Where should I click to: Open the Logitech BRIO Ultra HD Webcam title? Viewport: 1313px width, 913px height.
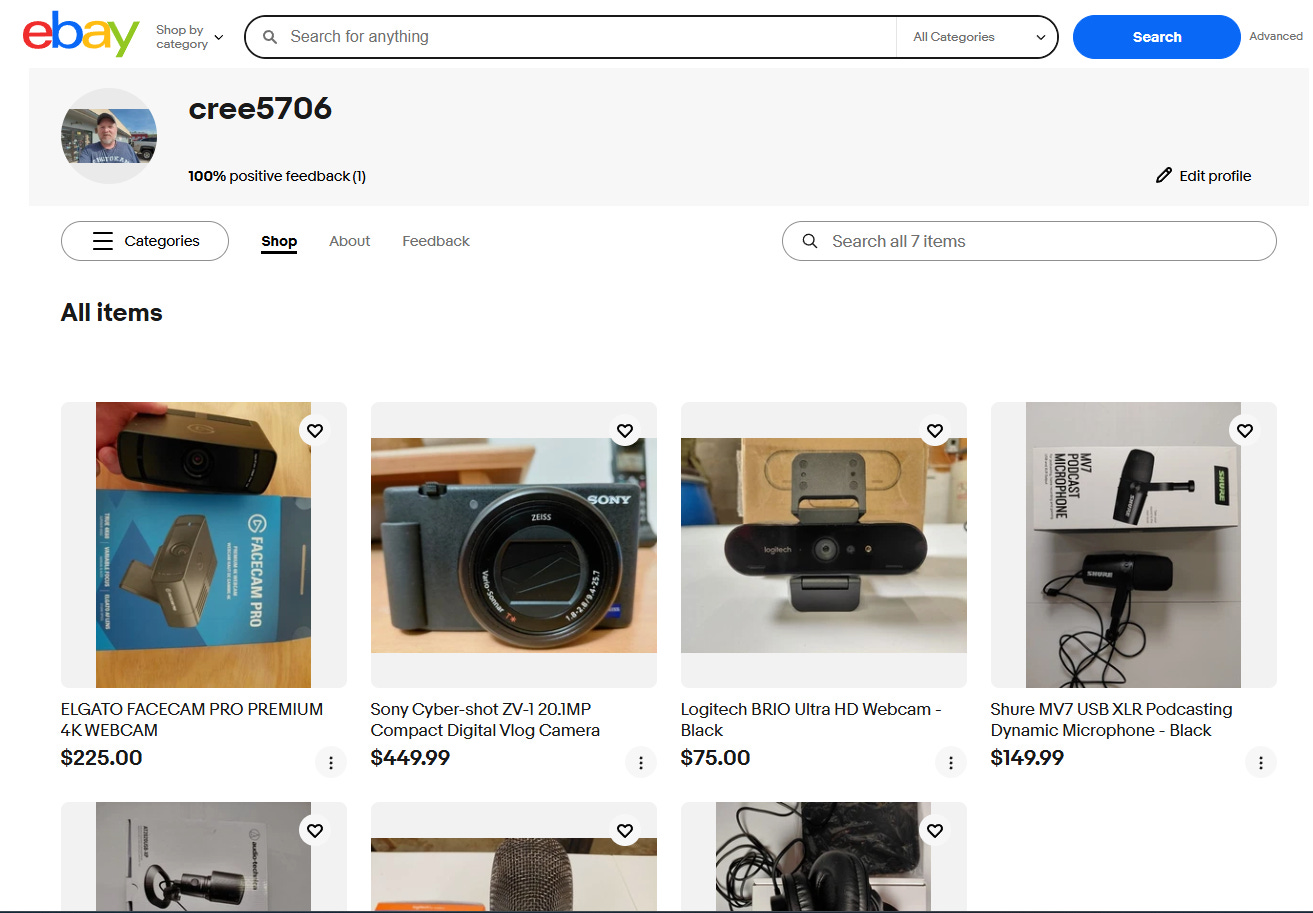(x=811, y=720)
